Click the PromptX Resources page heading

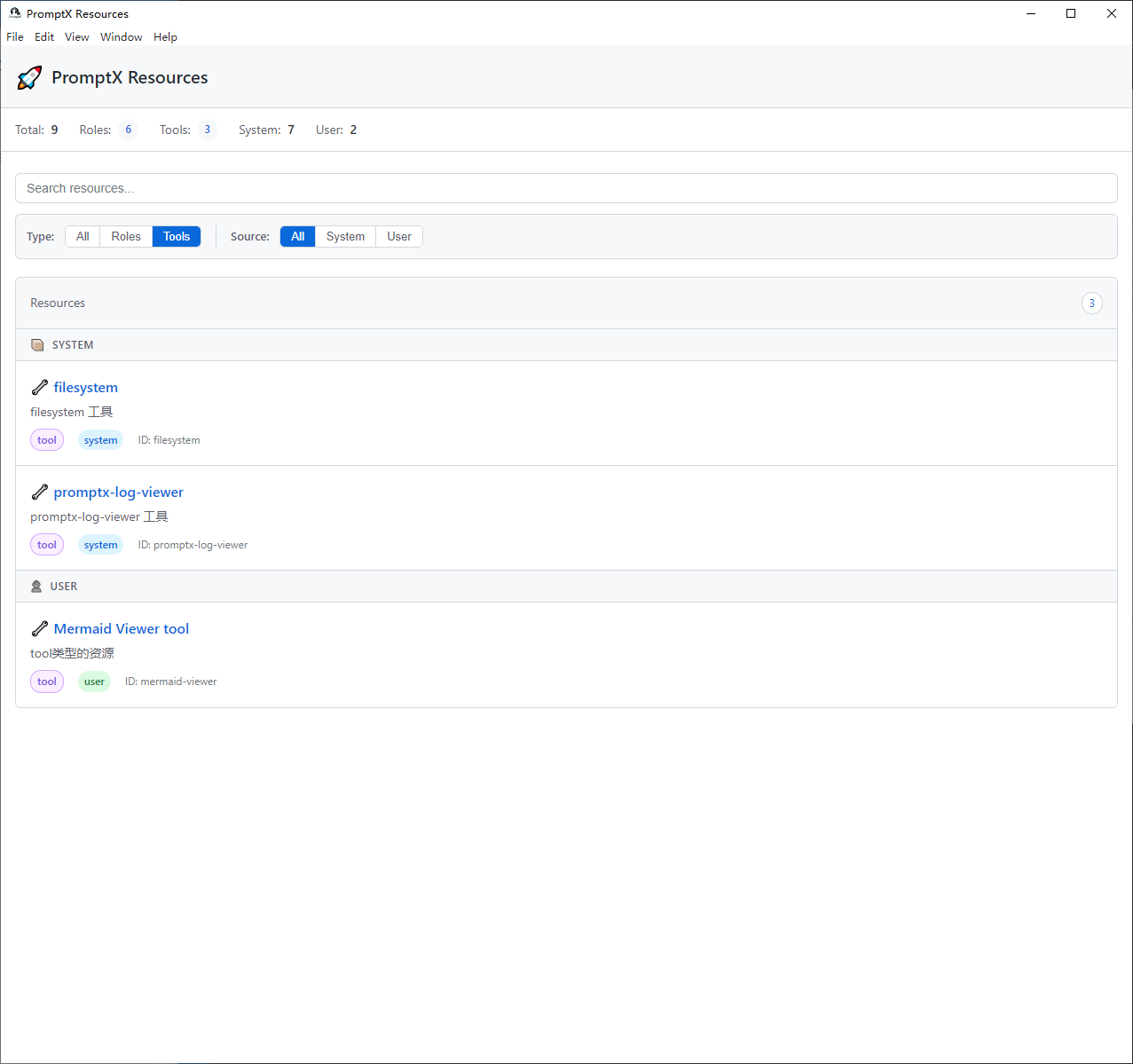(130, 78)
